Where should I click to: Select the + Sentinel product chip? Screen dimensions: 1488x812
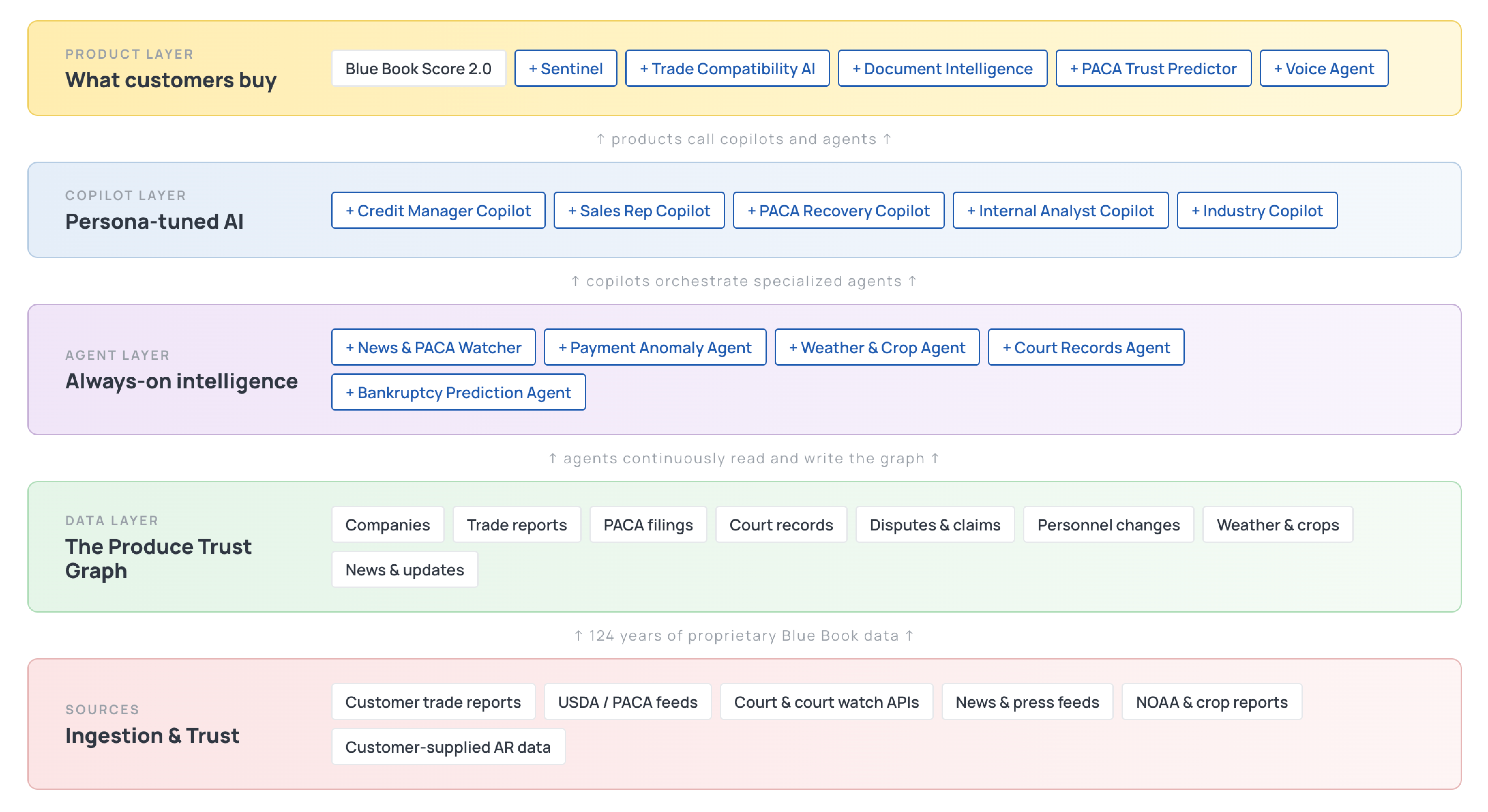coord(566,69)
